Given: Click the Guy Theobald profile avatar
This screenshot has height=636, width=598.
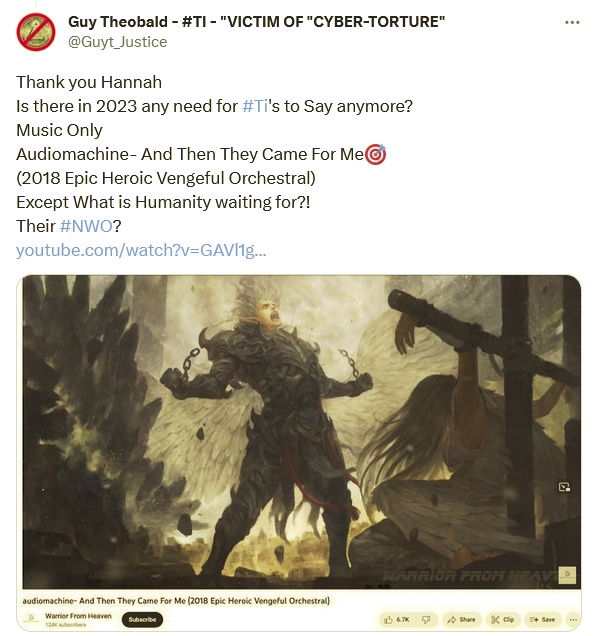Looking at the screenshot, I should coord(36,32).
